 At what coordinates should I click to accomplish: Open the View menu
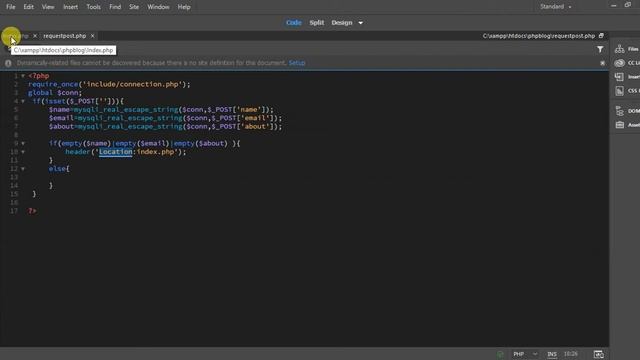pyautogui.click(x=48, y=7)
